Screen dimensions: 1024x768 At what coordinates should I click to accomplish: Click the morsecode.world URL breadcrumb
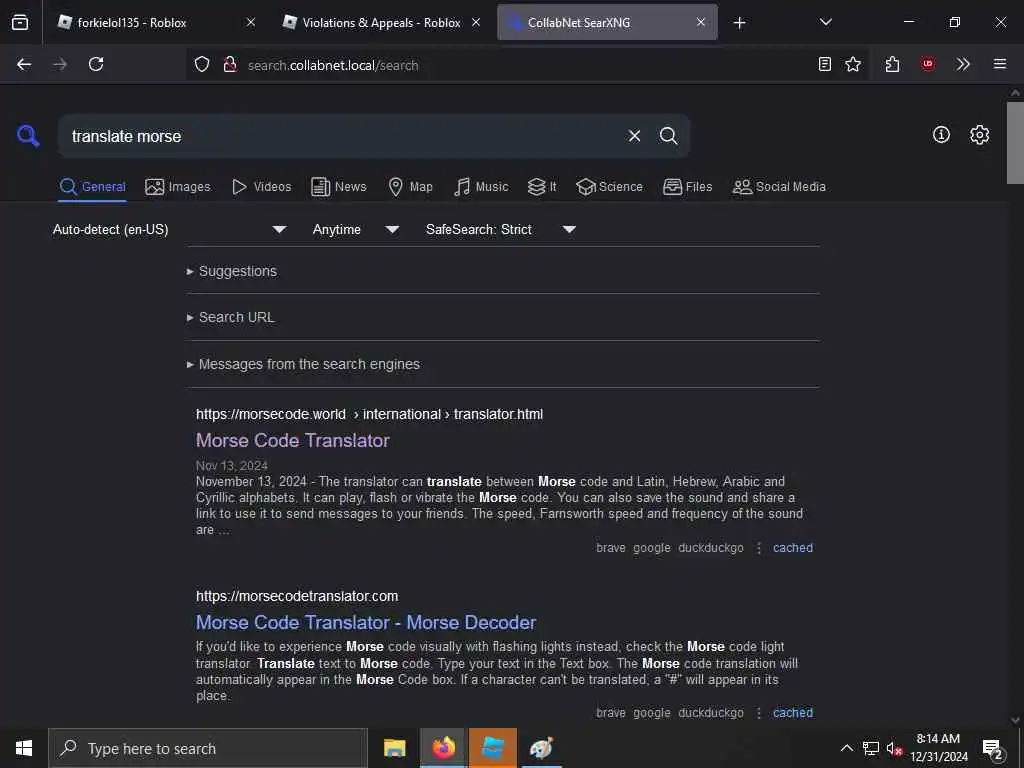pos(370,414)
